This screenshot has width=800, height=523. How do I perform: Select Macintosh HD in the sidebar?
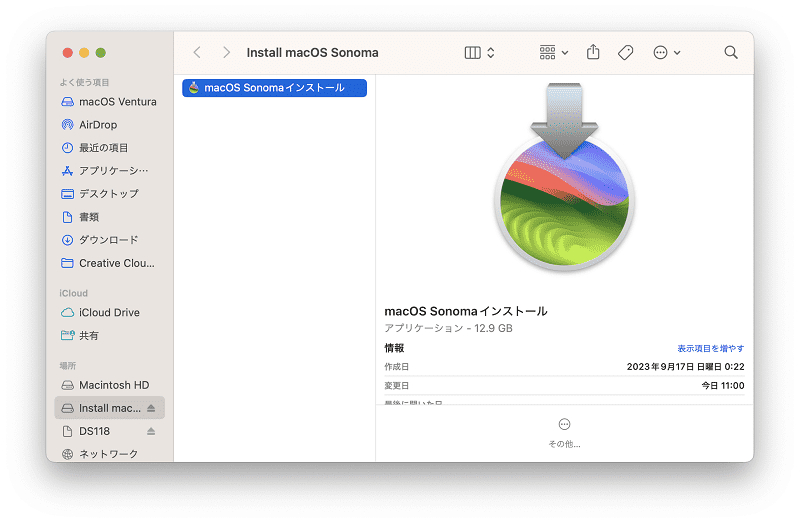(109, 385)
